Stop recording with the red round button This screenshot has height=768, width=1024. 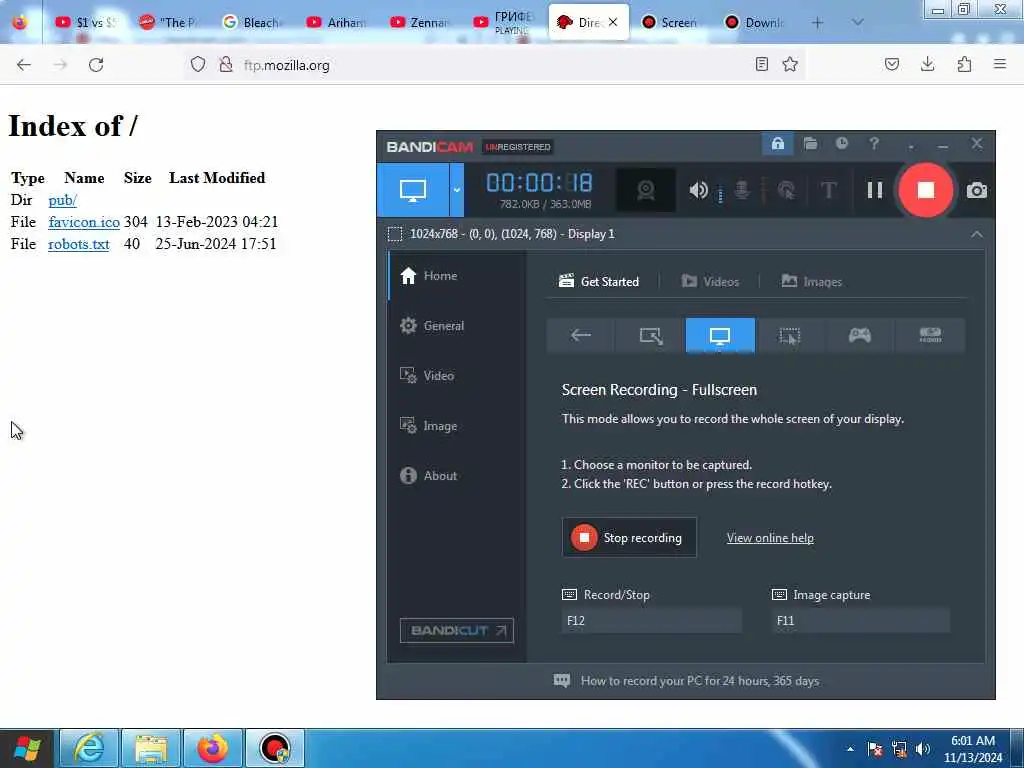click(925, 190)
